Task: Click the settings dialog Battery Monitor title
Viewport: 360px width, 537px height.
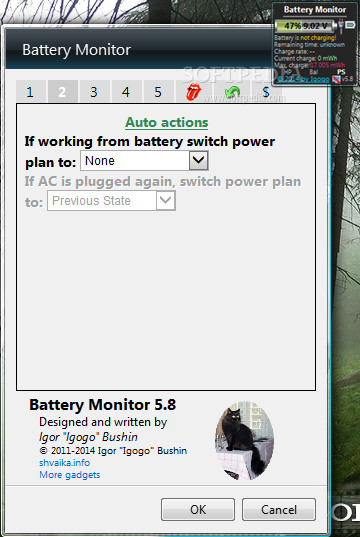Action: (76, 50)
